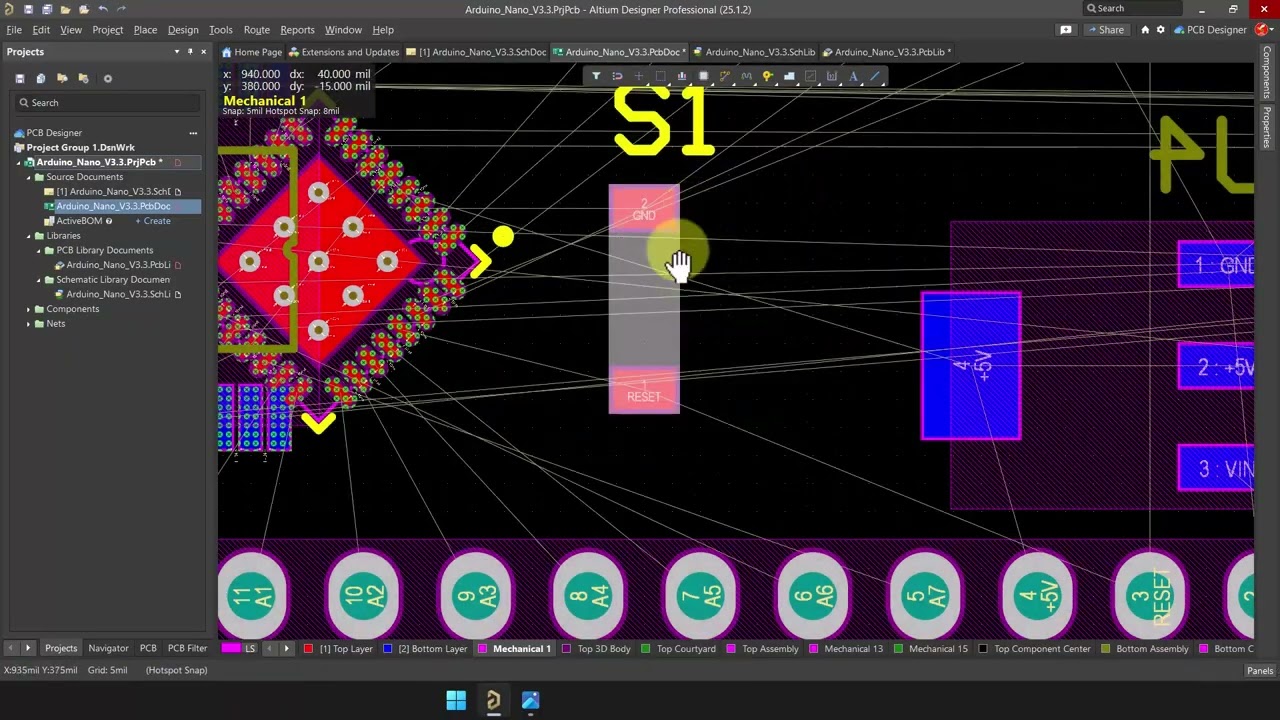The width and height of the screenshot is (1280, 720).
Task: Switch to Navigator panel tab
Action: [x=108, y=648]
